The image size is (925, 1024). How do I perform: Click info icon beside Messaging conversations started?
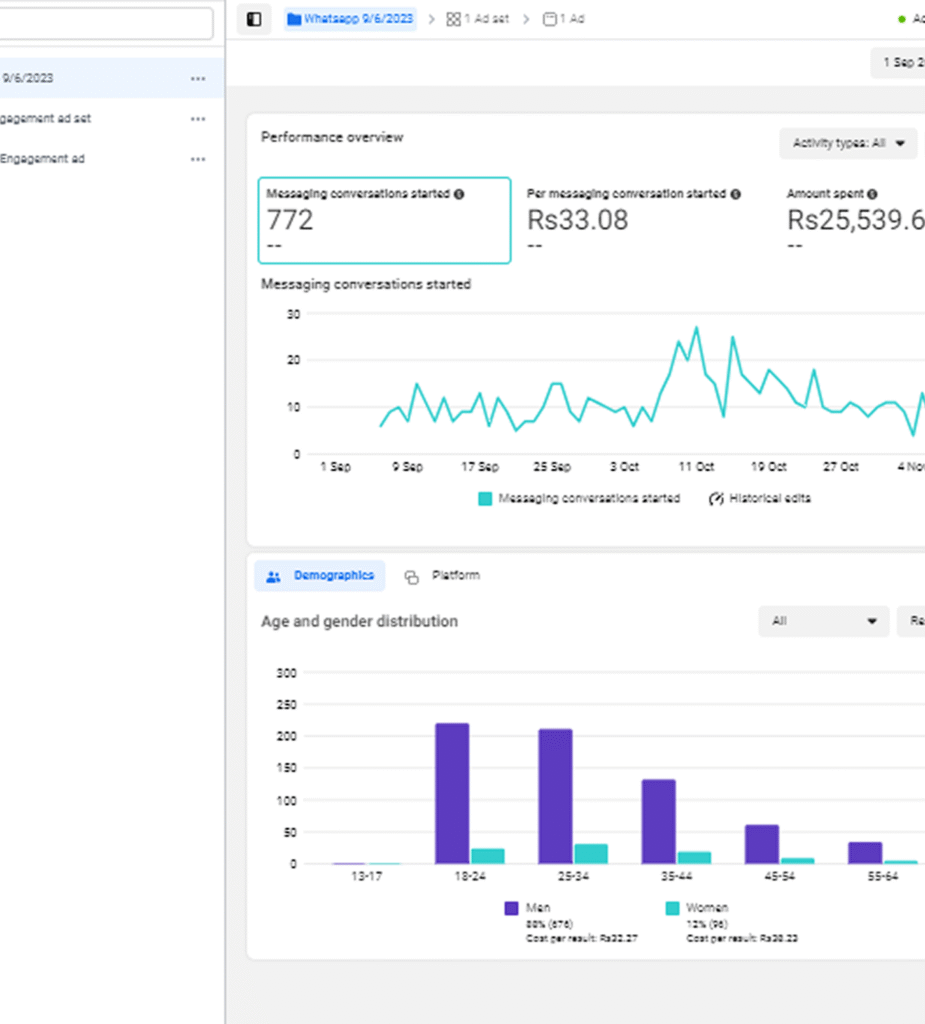click(x=459, y=194)
